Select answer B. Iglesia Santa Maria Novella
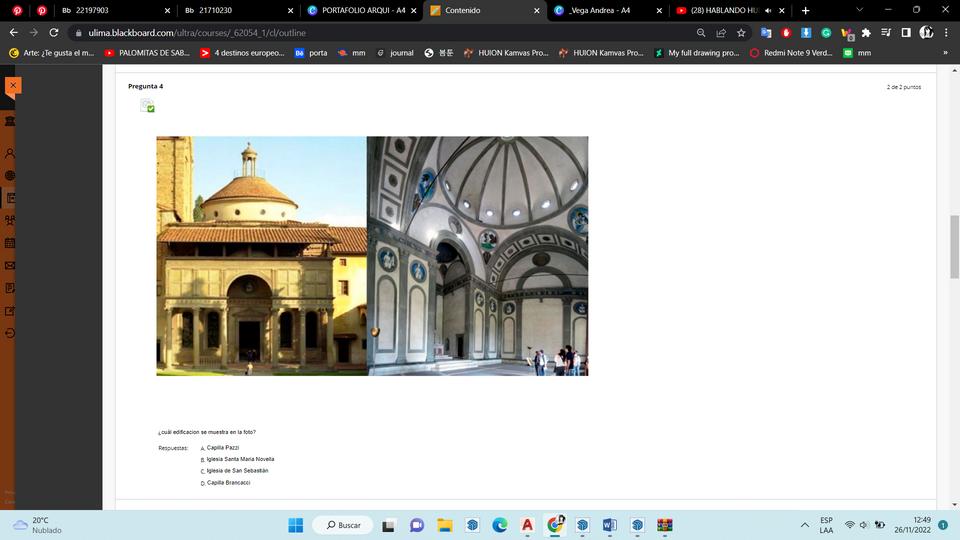 tap(240, 459)
